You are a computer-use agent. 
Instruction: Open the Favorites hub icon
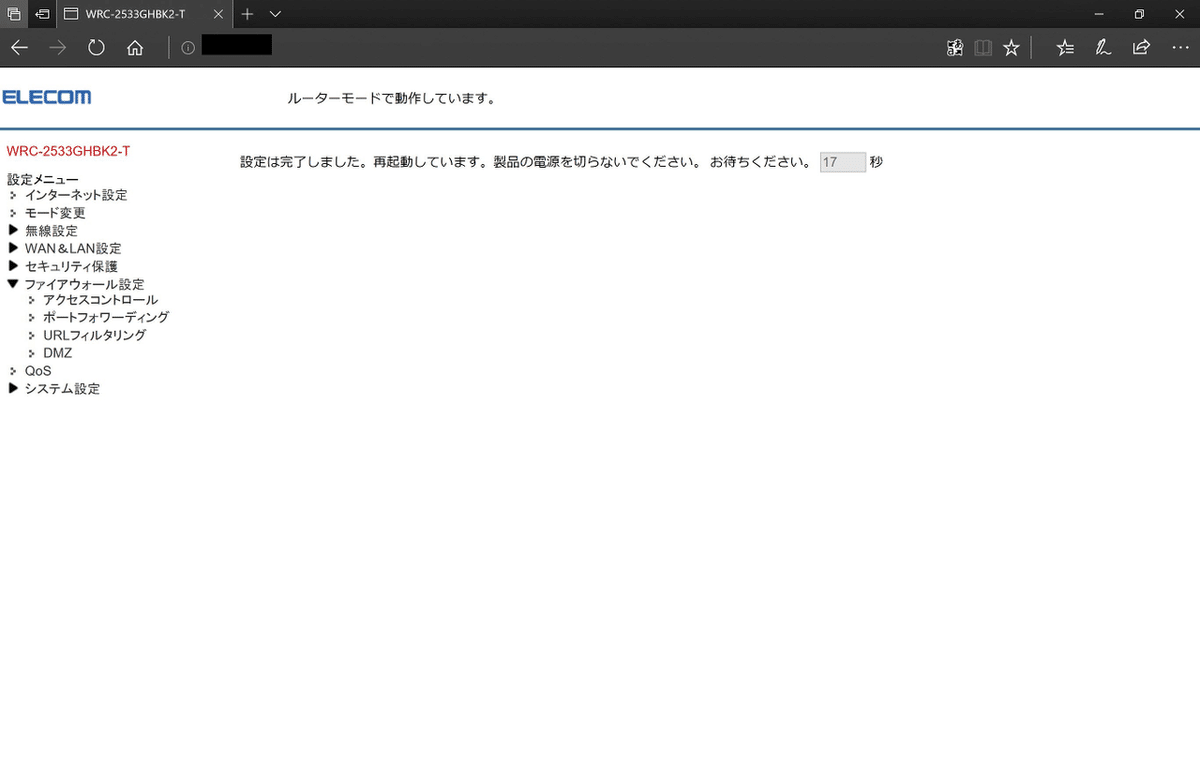[x=1065, y=47]
